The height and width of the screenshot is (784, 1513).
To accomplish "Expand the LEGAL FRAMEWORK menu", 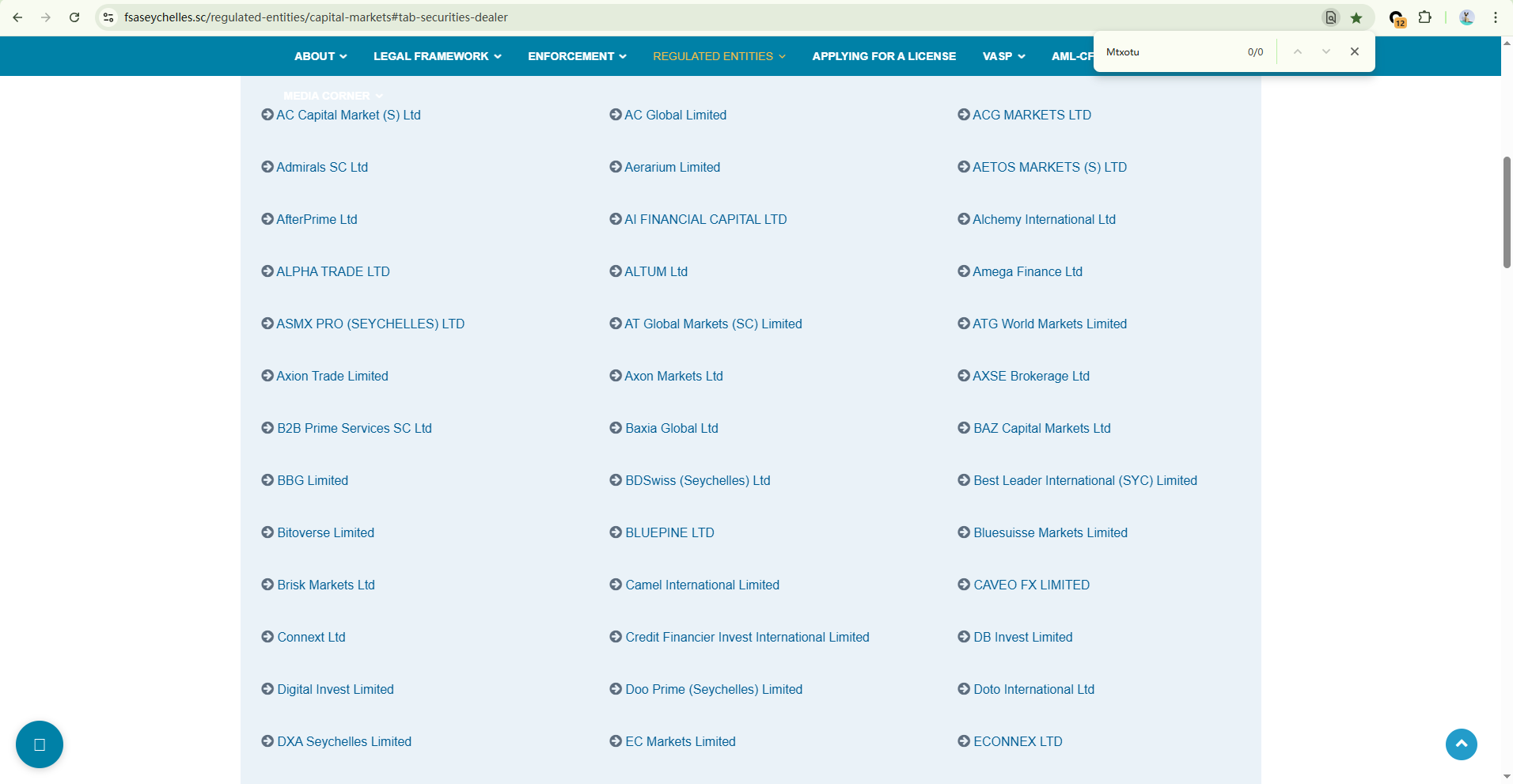I will 438,56.
